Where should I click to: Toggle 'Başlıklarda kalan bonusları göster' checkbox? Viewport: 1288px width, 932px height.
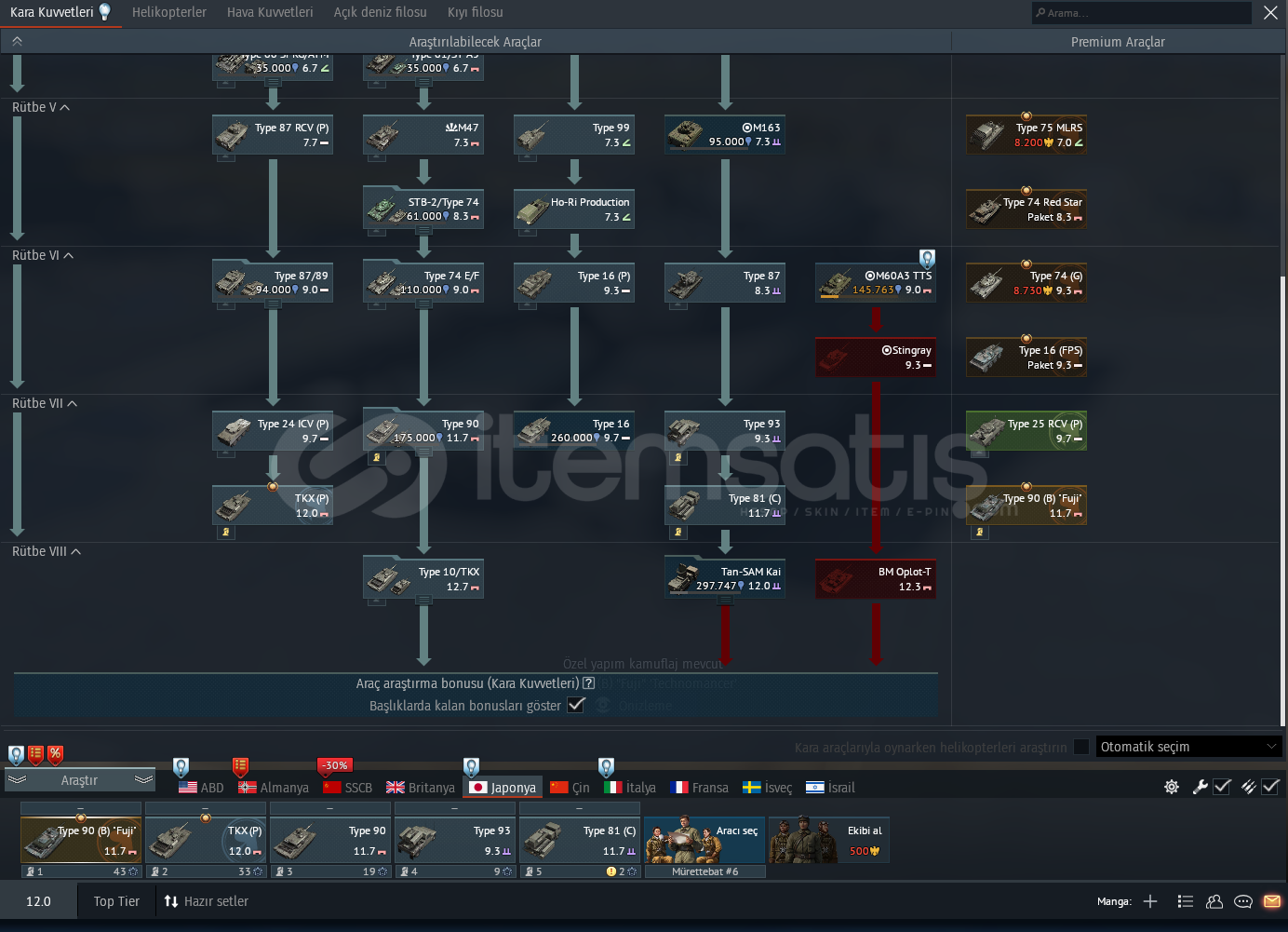576,705
